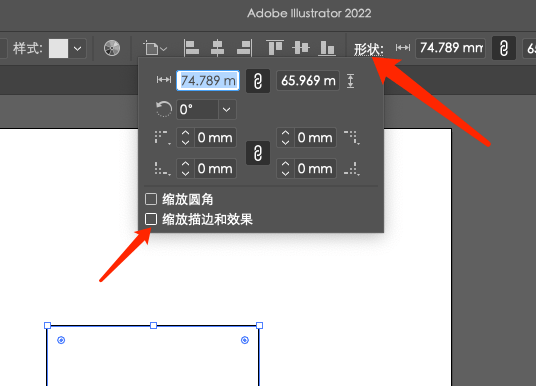Open the Recolor Artwork color wheel

pyautogui.click(x=112, y=48)
